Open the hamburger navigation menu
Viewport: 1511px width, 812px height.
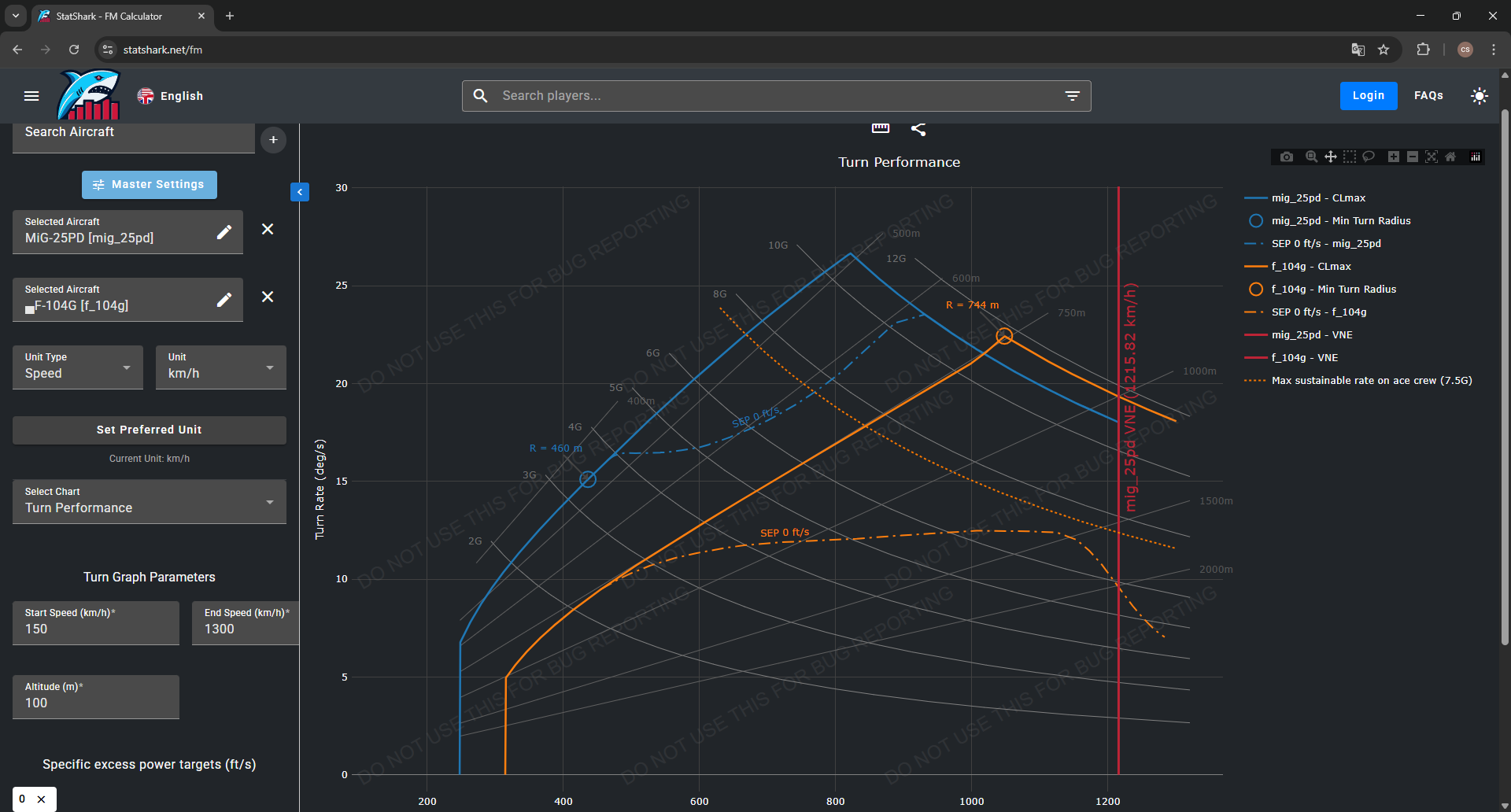point(31,96)
